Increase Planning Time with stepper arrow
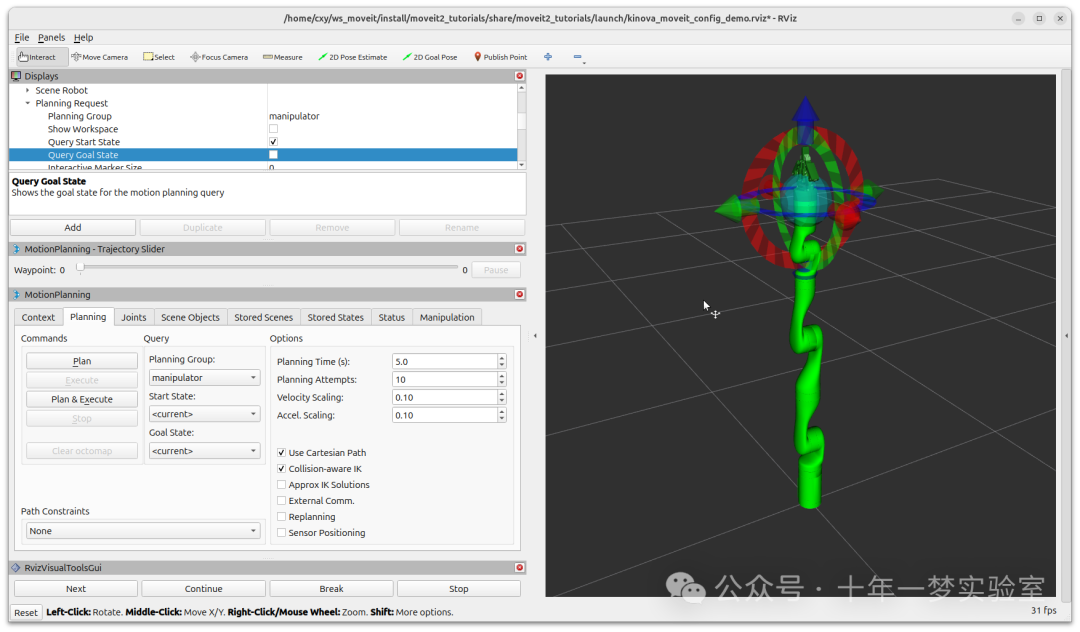Viewport: 1080px width, 632px height. (501, 358)
